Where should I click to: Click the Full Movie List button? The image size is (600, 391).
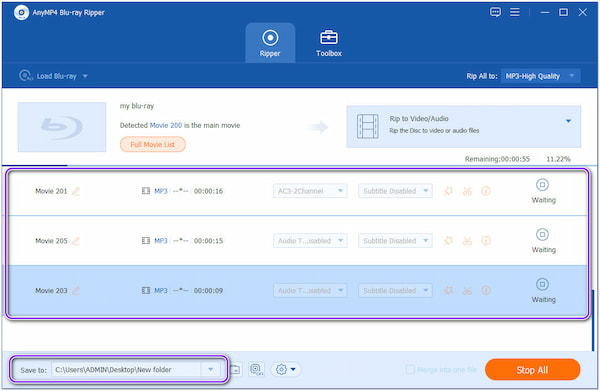(153, 145)
